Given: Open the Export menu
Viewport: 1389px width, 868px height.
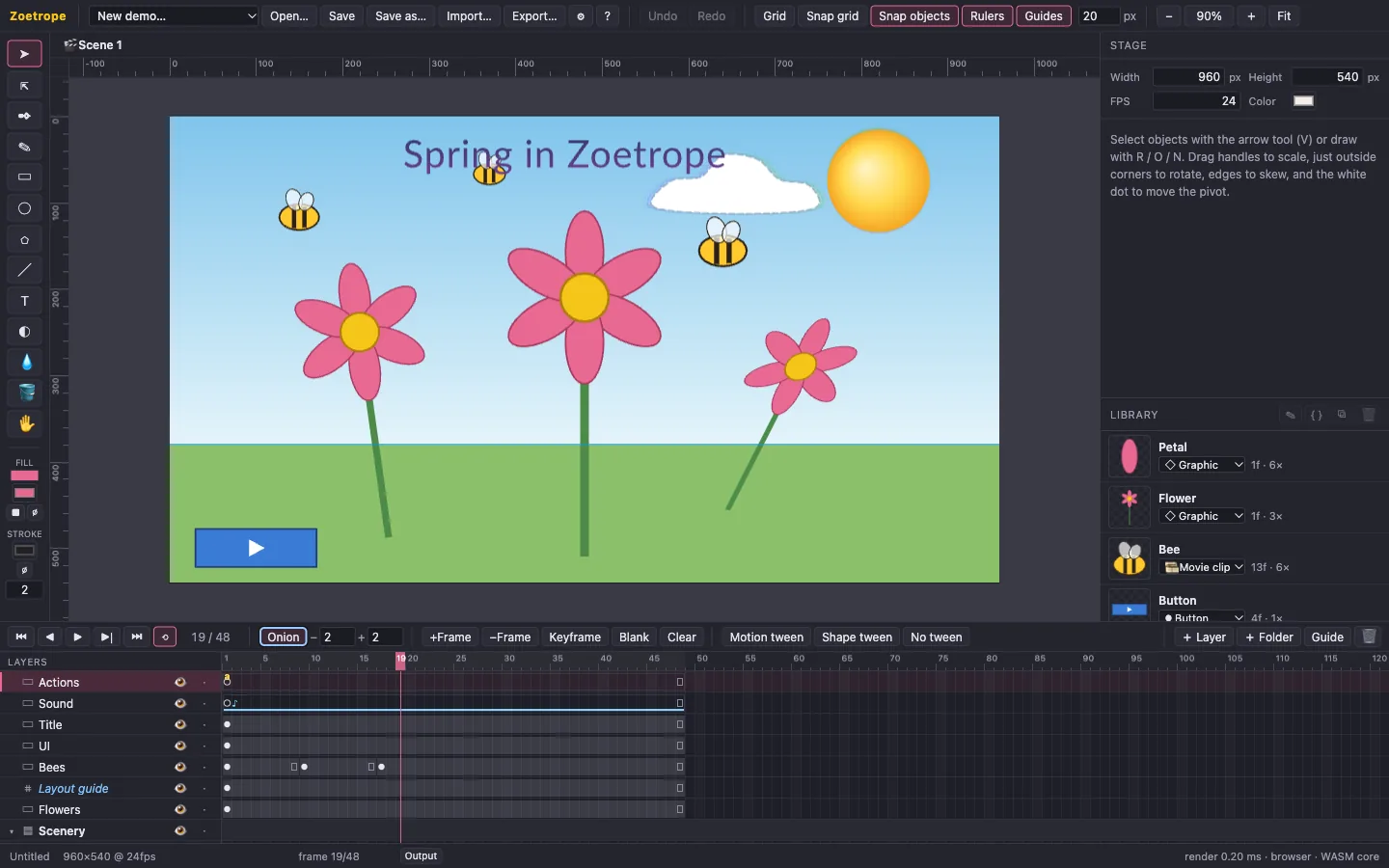Looking at the screenshot, I should tap(534, 16).
